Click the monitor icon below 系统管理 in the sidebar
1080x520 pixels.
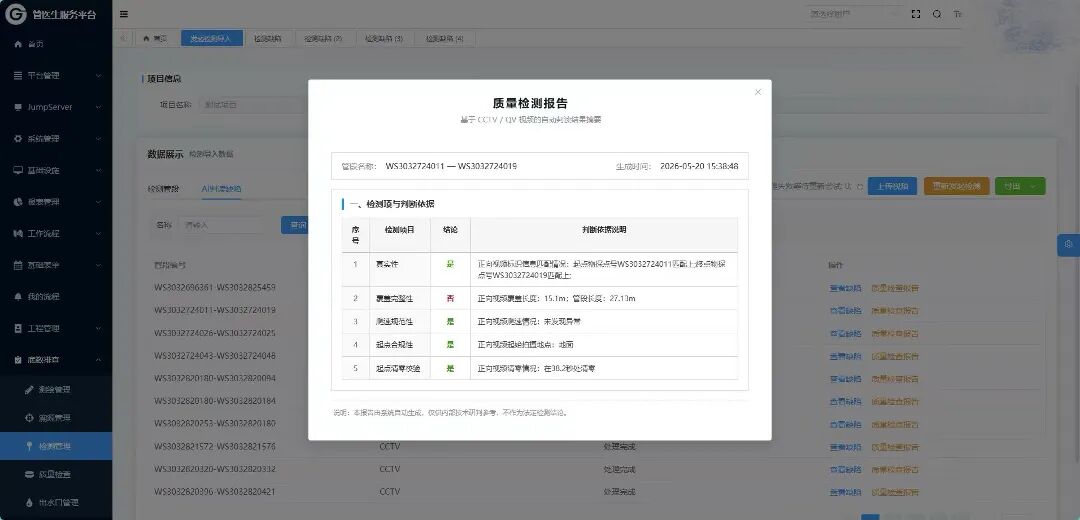tap(18, 170)
